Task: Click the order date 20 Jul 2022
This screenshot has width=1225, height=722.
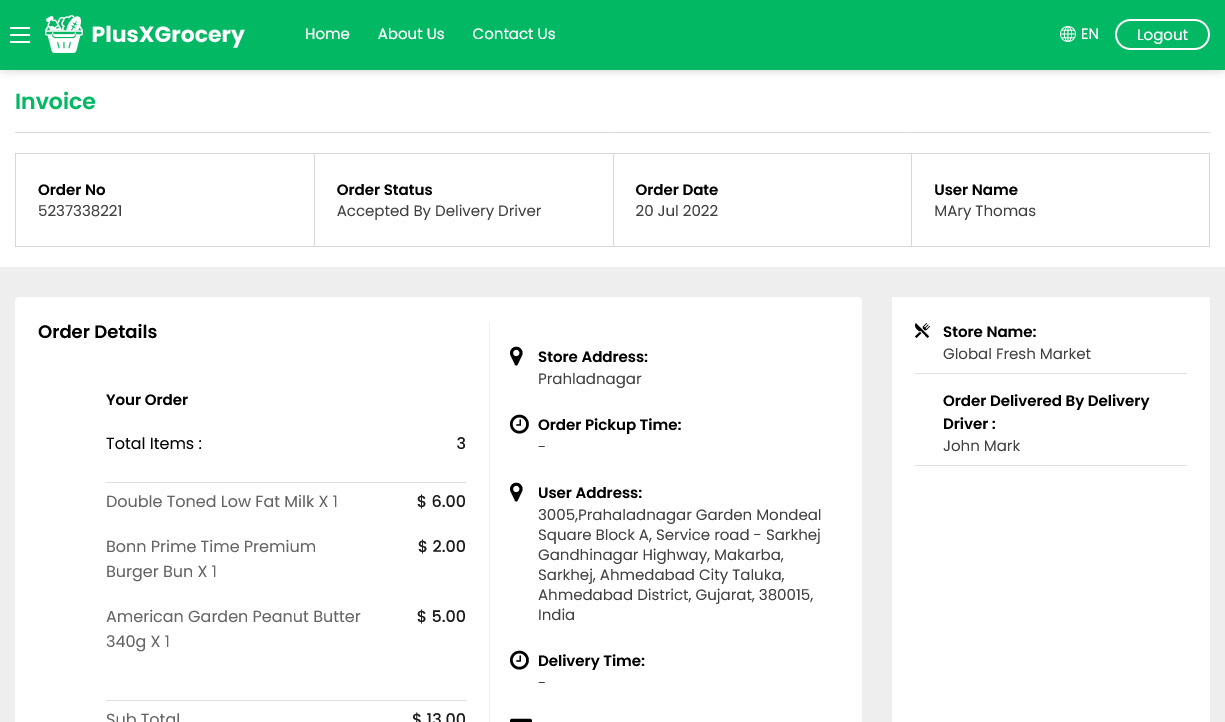Action: click(x=677, y=211)
